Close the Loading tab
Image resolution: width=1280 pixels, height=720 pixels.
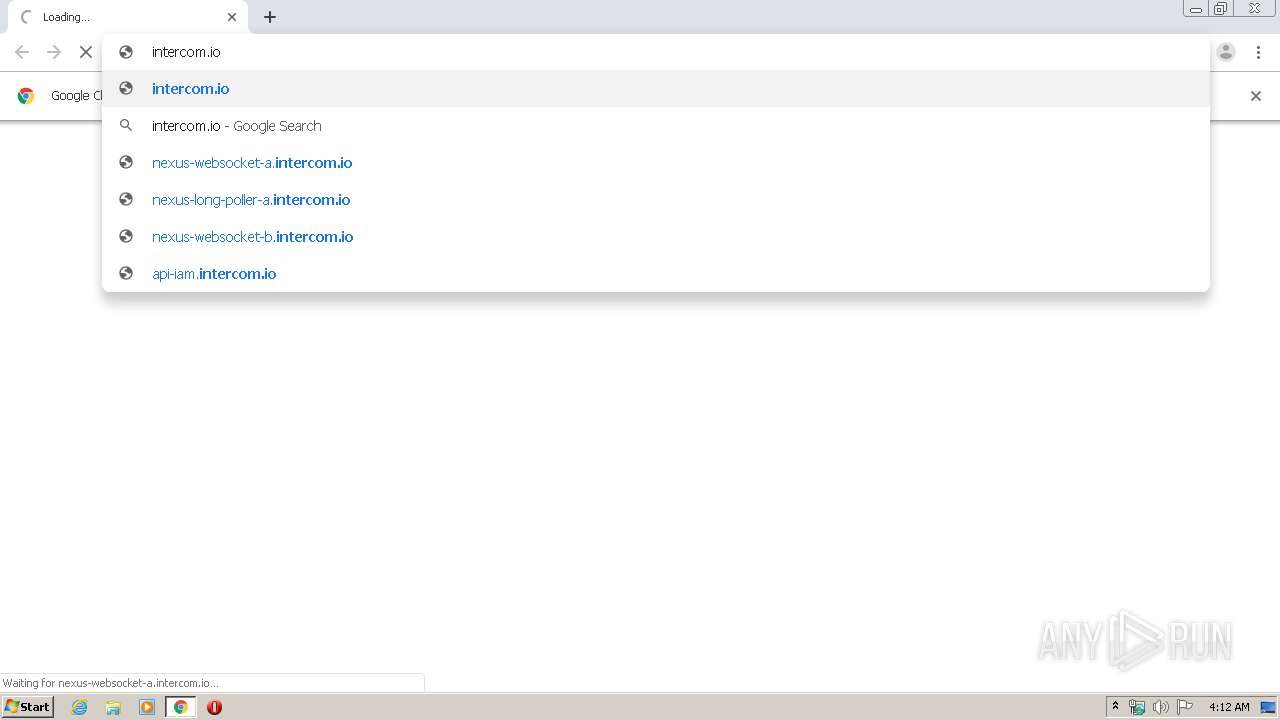232,17
